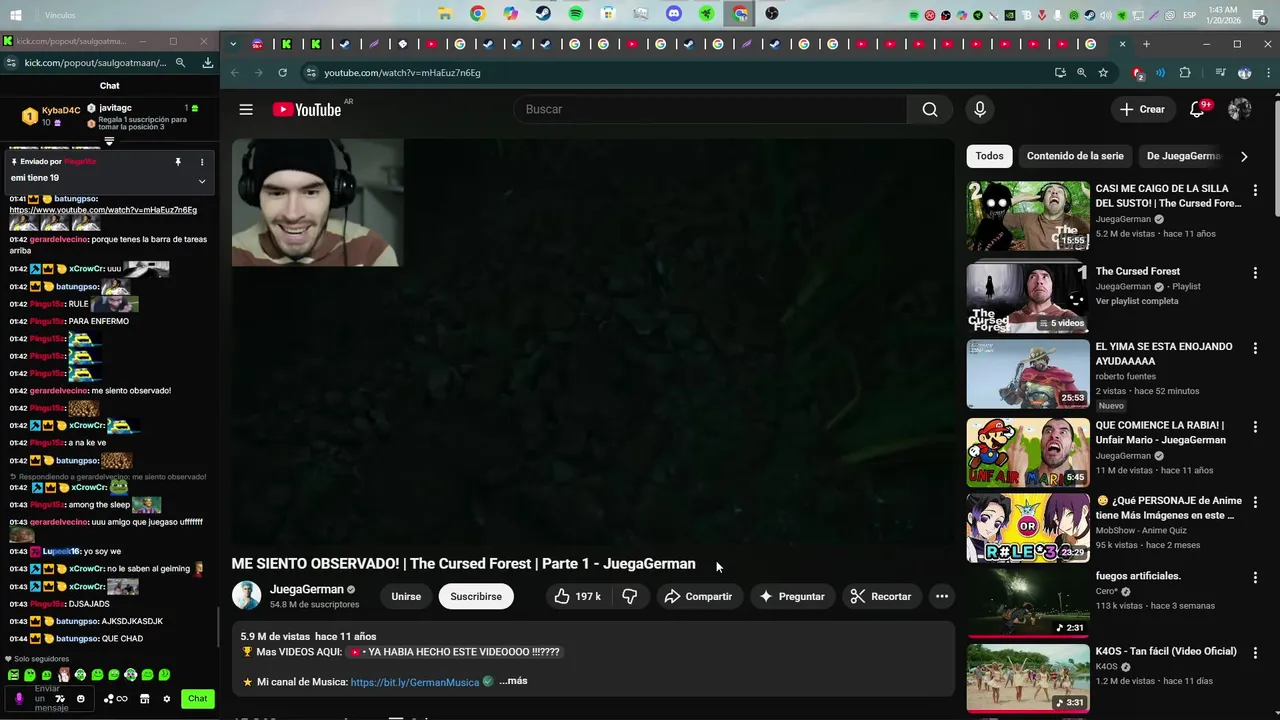1280x720 pixels.
Task: Expand video description with ...más
Action: 513,681
